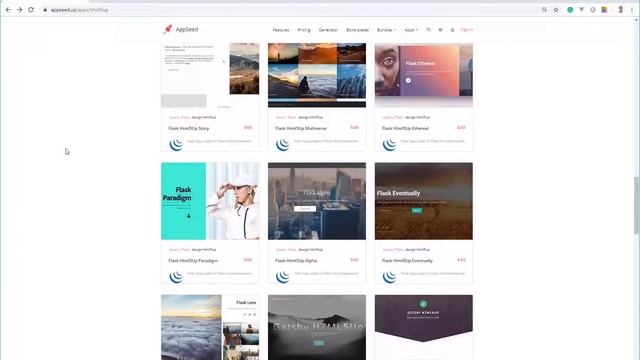Click the jQuery logo on the Flask Html5Up Eventually card

(x=390, y=277)
